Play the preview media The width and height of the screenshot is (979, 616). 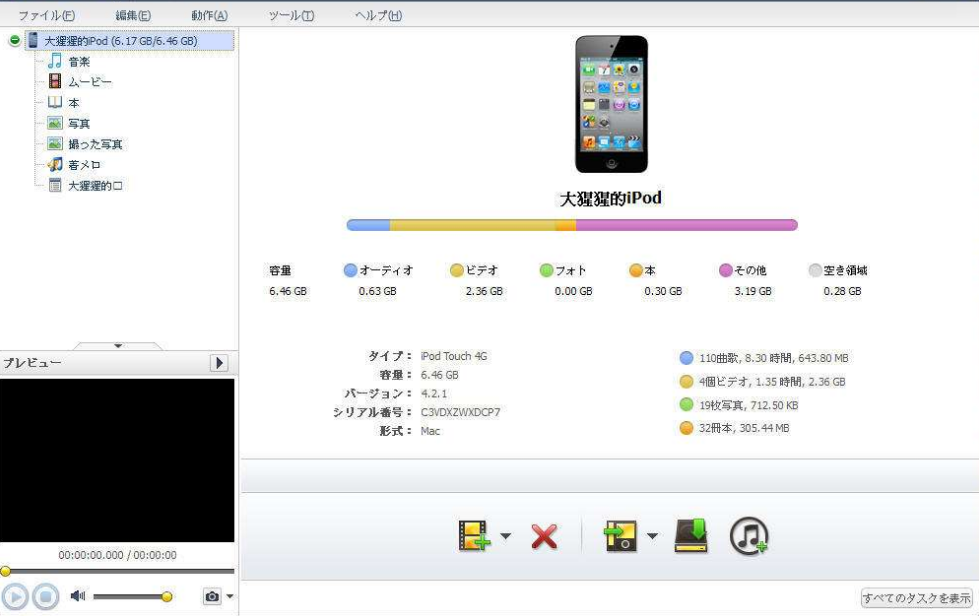(15, 597)
